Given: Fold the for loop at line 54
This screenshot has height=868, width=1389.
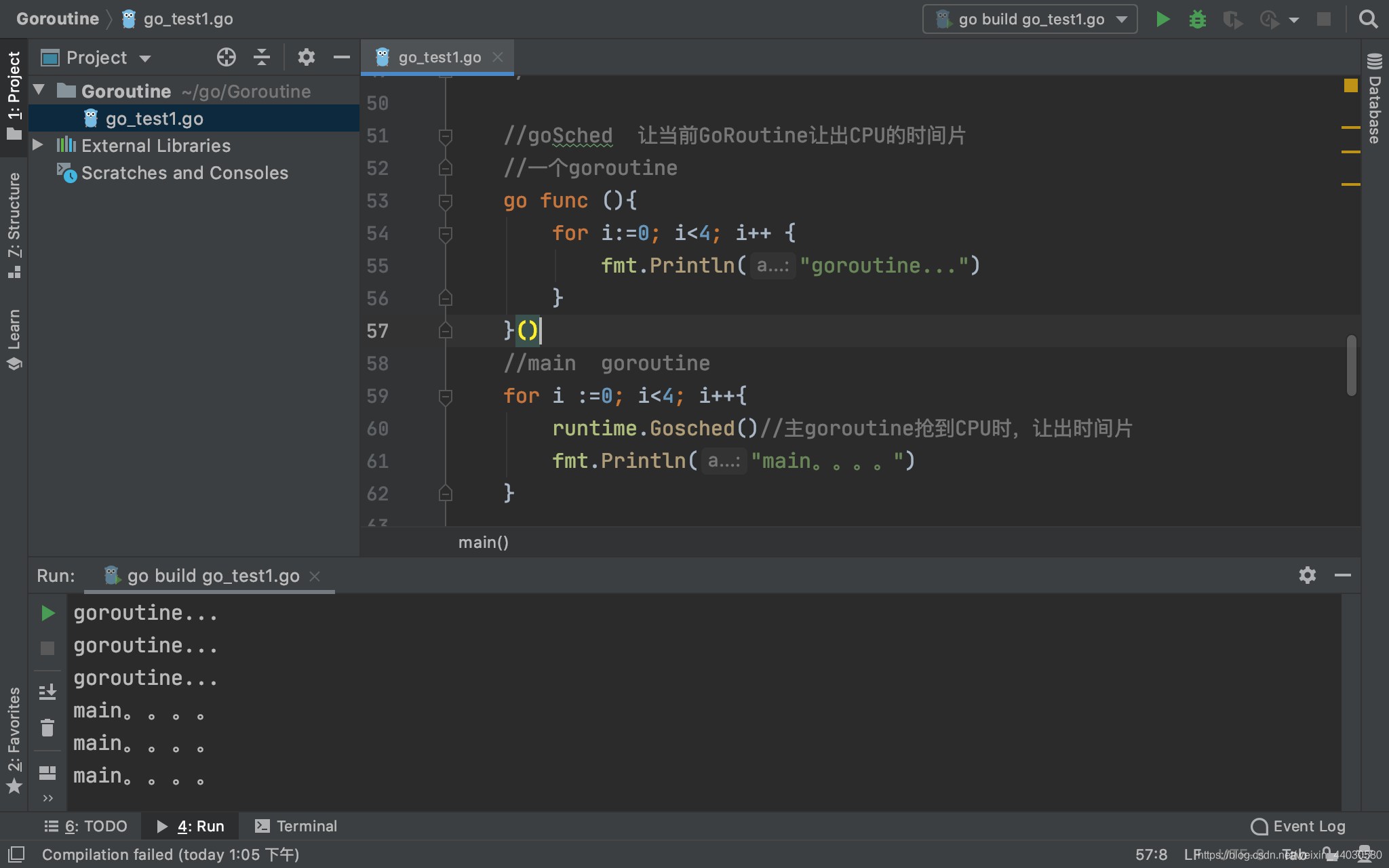Looking at the screenshot, I should click(x=445, y=234).
